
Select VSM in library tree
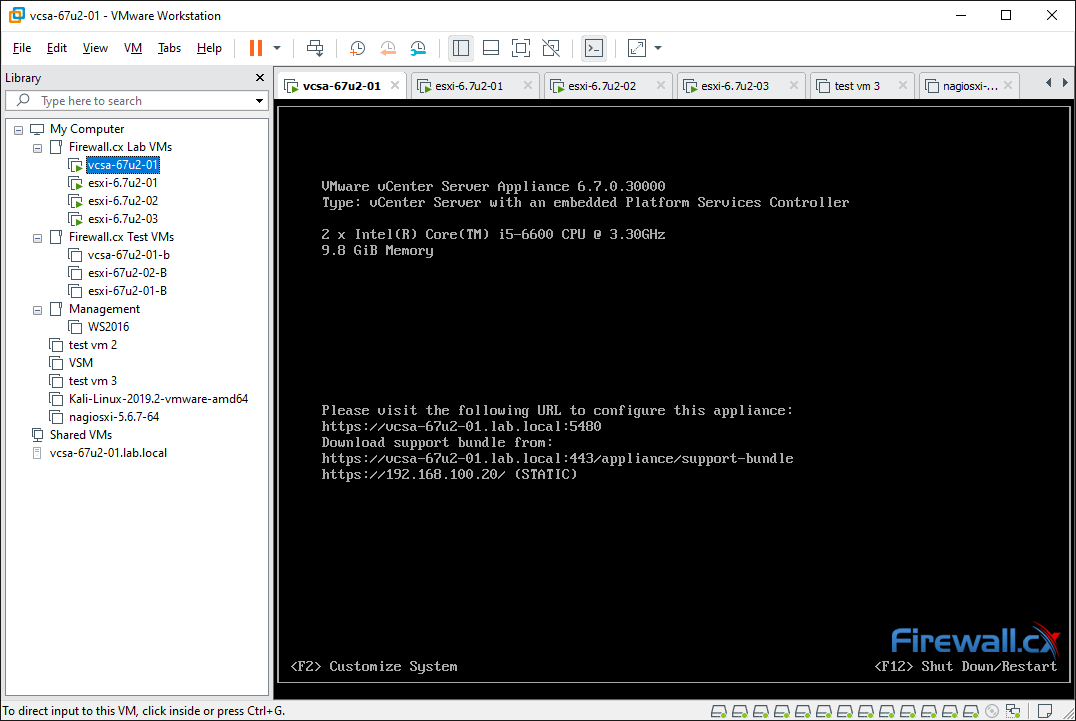click(80, 362)
